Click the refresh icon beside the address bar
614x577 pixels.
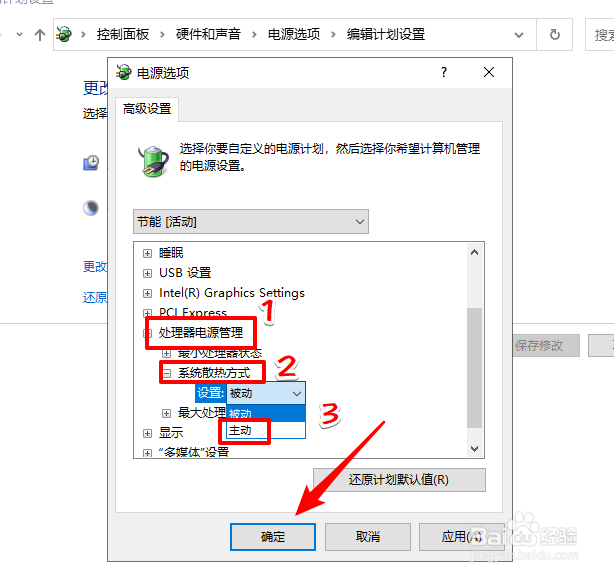tap(554, 35)
